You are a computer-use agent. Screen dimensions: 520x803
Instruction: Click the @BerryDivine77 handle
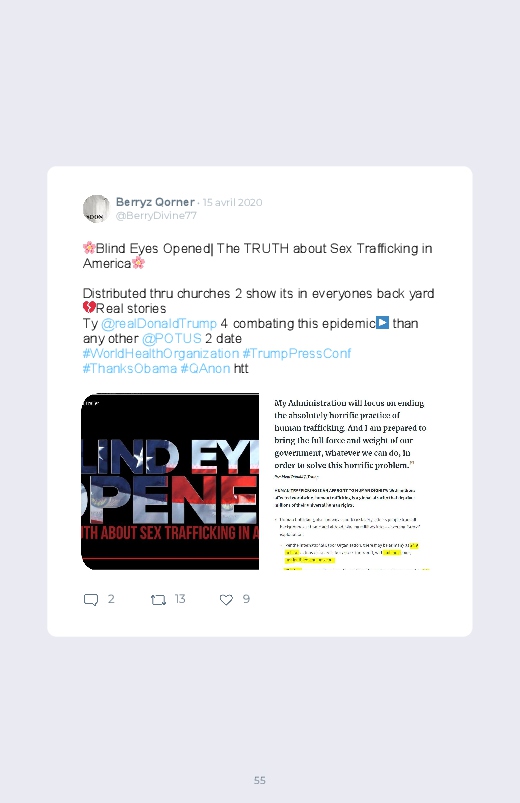[156, 216]
